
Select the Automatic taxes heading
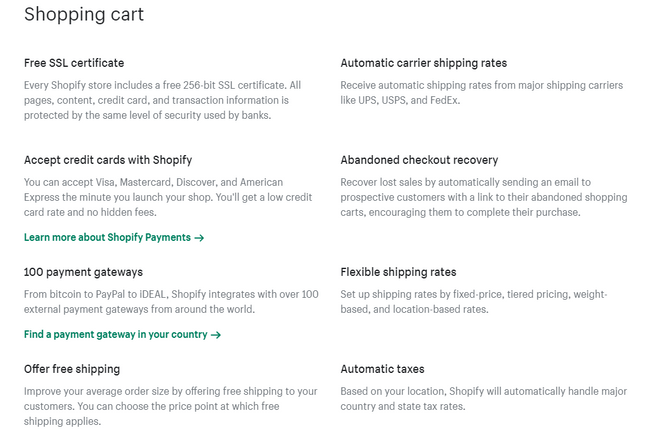click(x=382, y=369)
